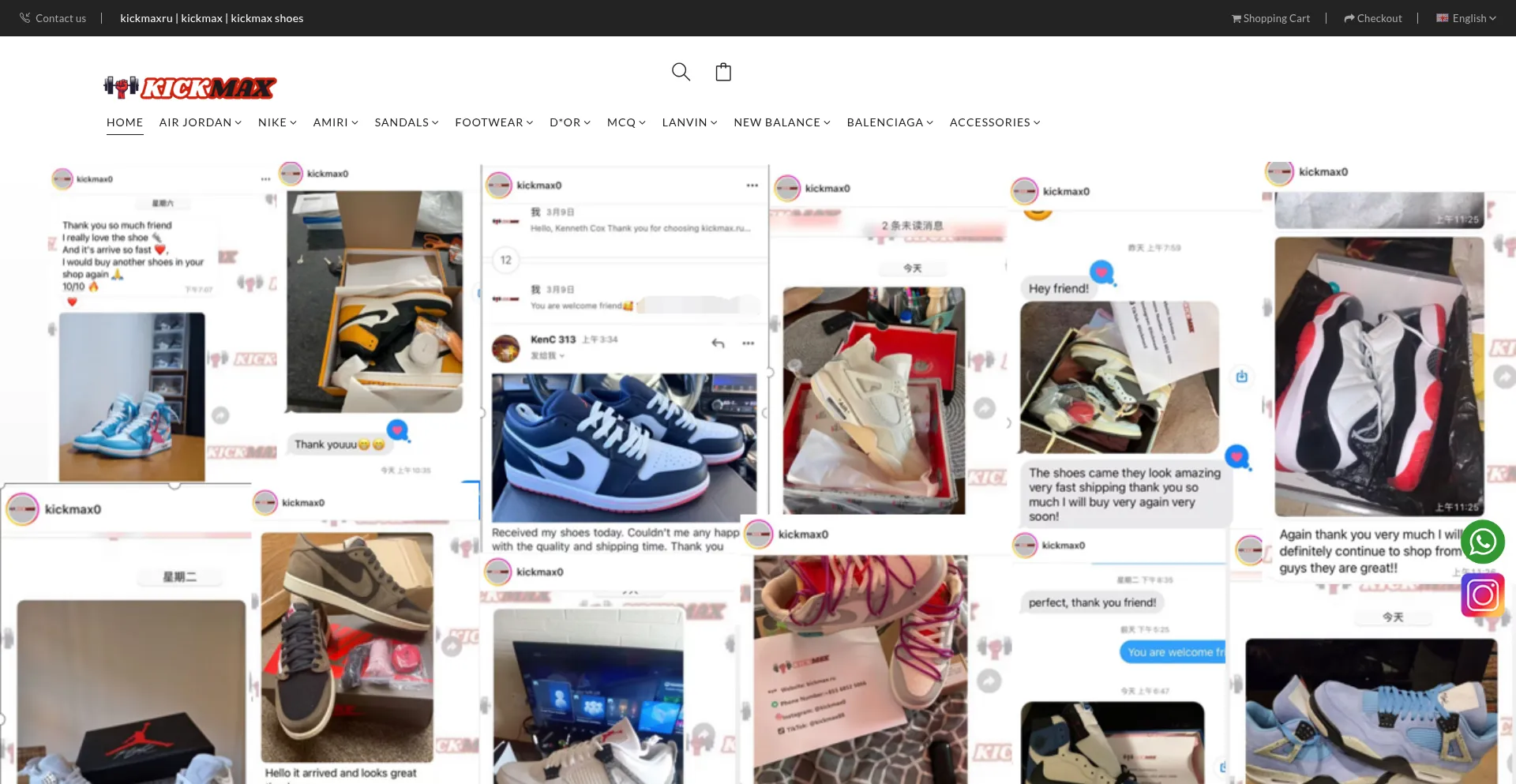Click the brown Travis Scott low sneaker photo
1516x784 pixels.
click(x=347, y=647)
